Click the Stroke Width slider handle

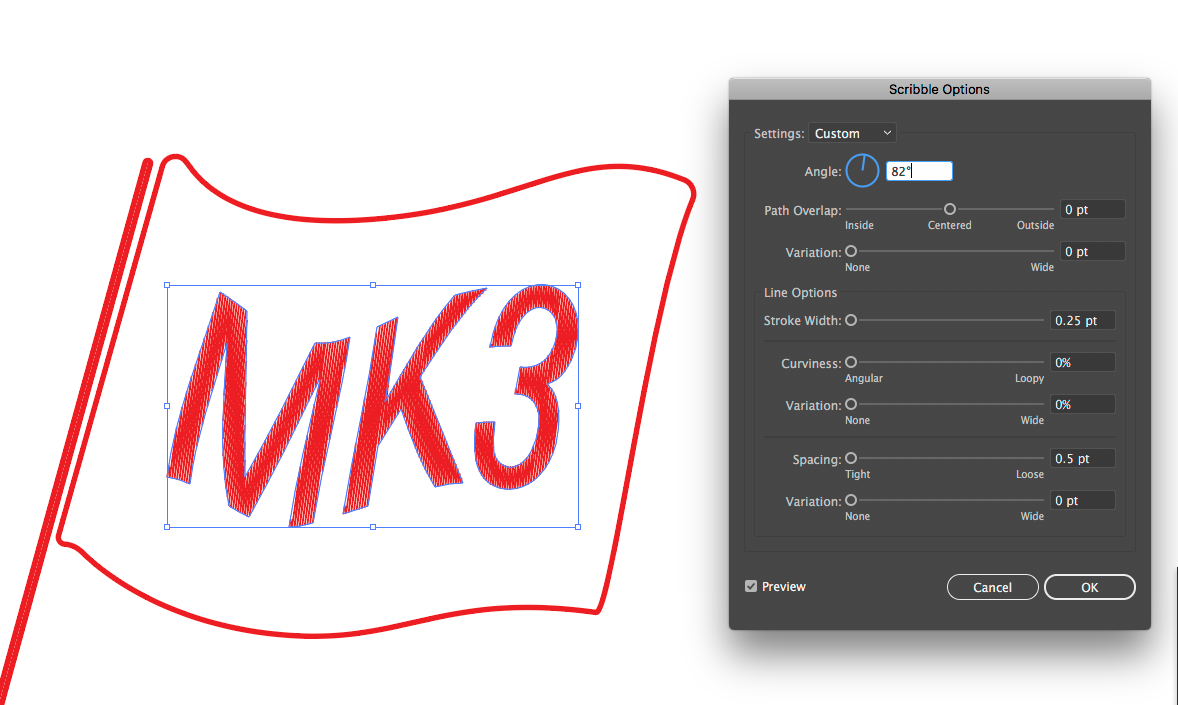tap(851, 320)
